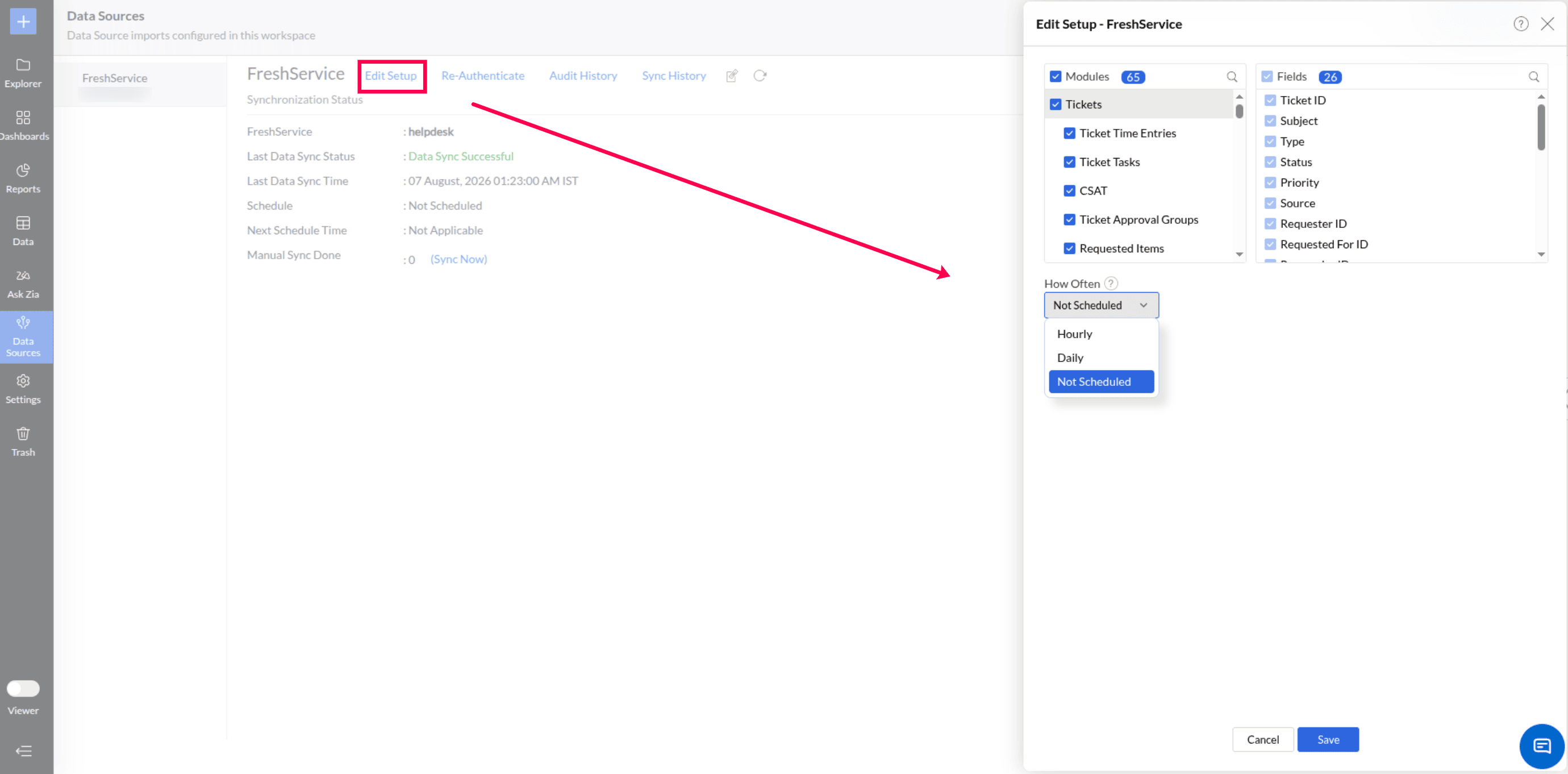Open the Data table icon
The width and height of the screenshot is (1568, 774).
click(23, 223)
